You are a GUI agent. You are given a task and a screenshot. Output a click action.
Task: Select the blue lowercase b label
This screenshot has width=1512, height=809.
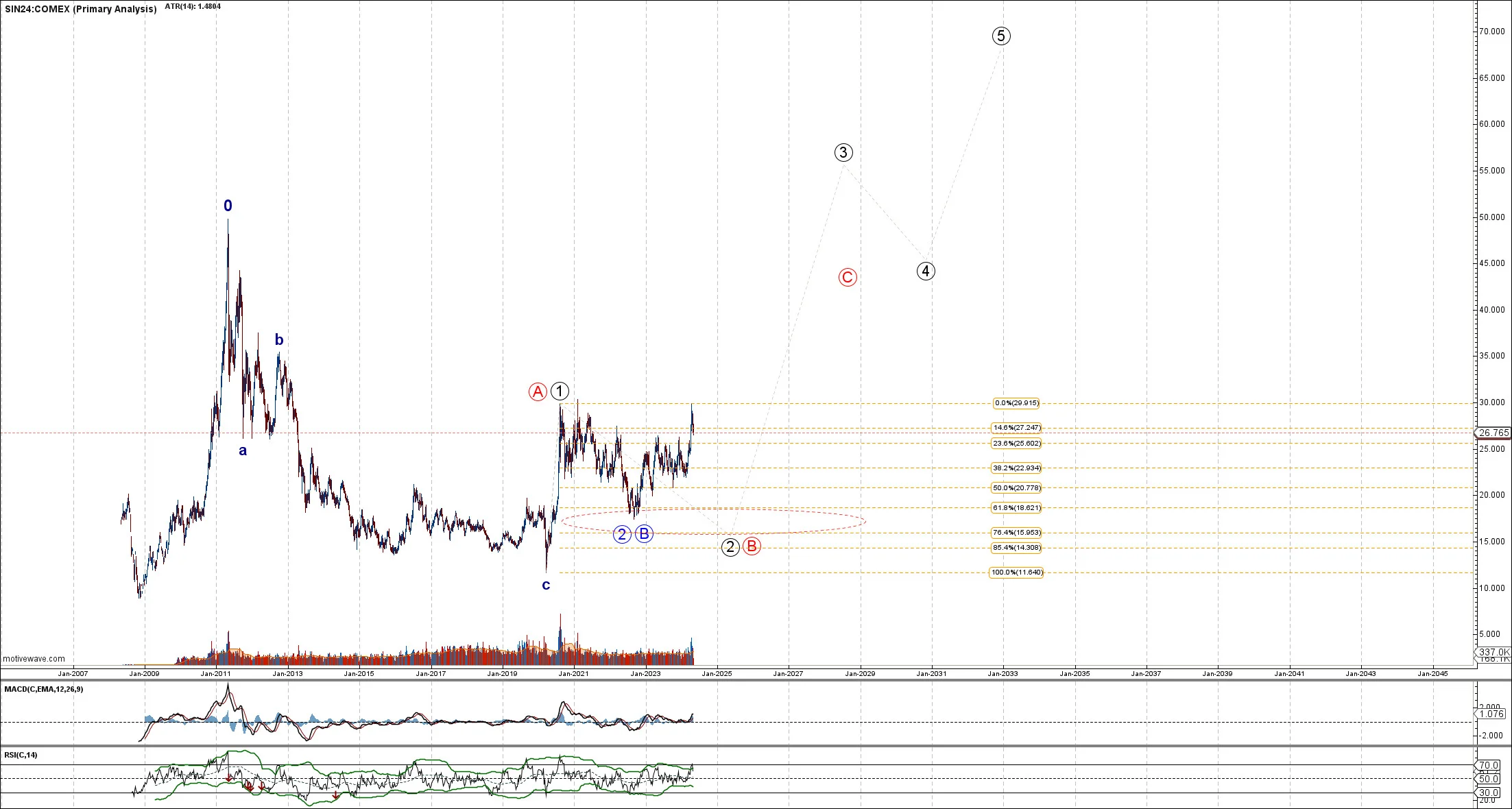[279, 339]
